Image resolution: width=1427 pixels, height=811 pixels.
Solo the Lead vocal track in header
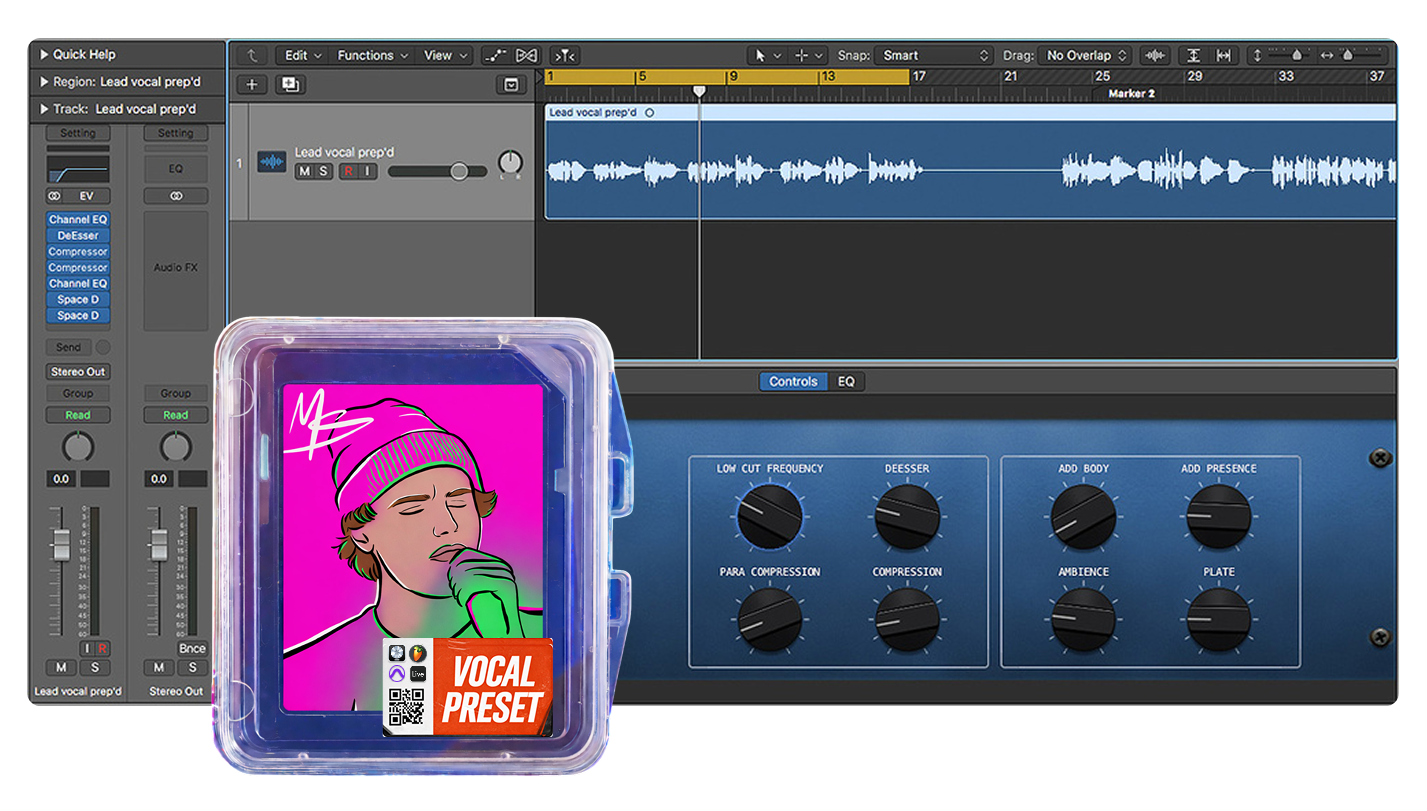tap(323, 172)
